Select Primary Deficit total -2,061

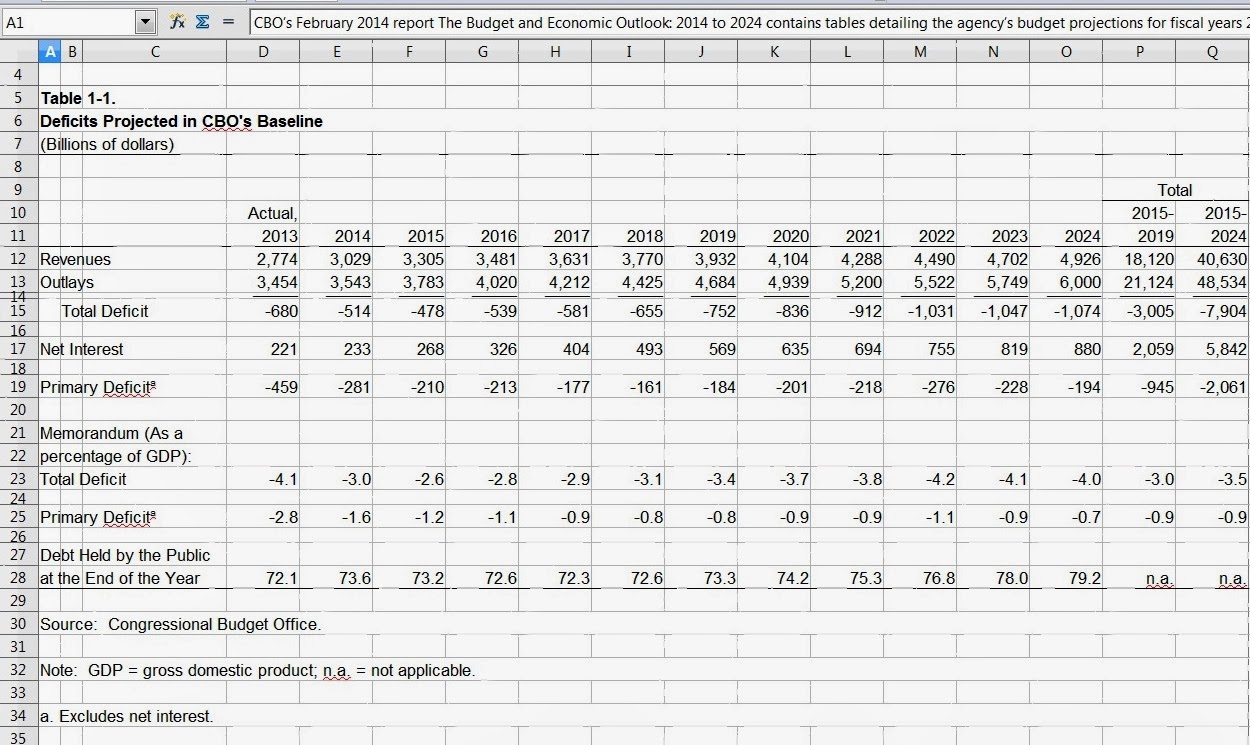click(x=1225, y=387)
